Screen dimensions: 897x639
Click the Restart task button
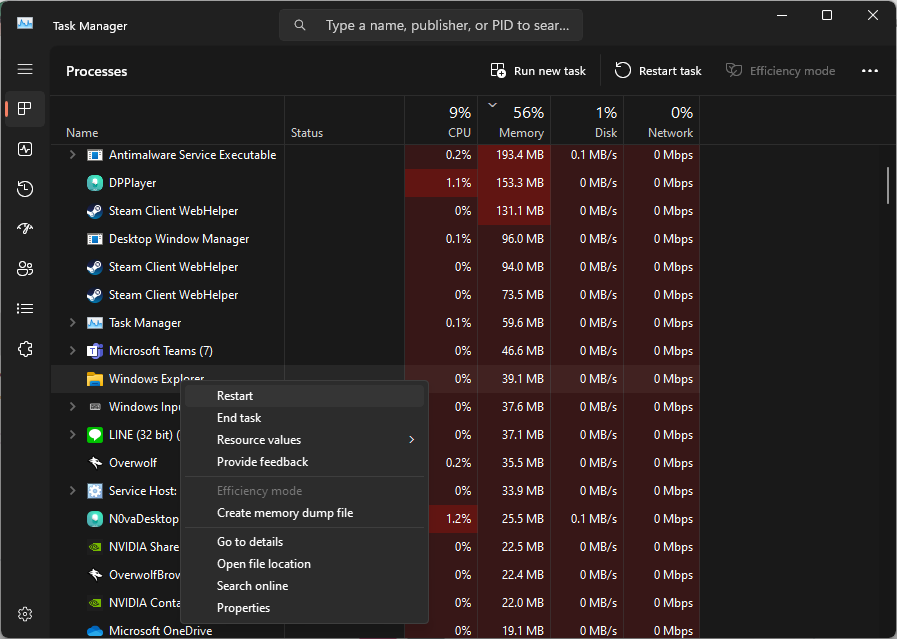point(658,71)
